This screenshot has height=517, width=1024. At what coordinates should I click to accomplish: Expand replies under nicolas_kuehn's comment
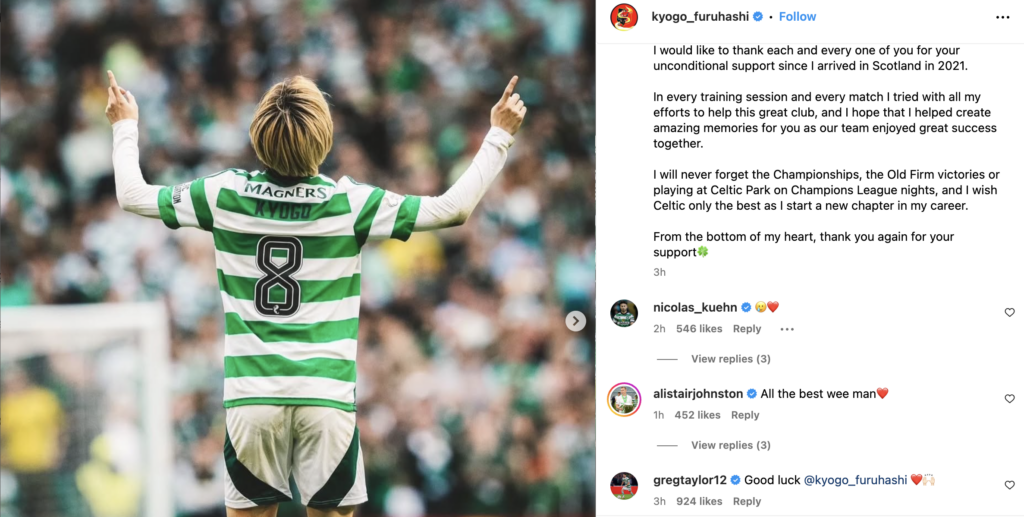coord(731,359)
